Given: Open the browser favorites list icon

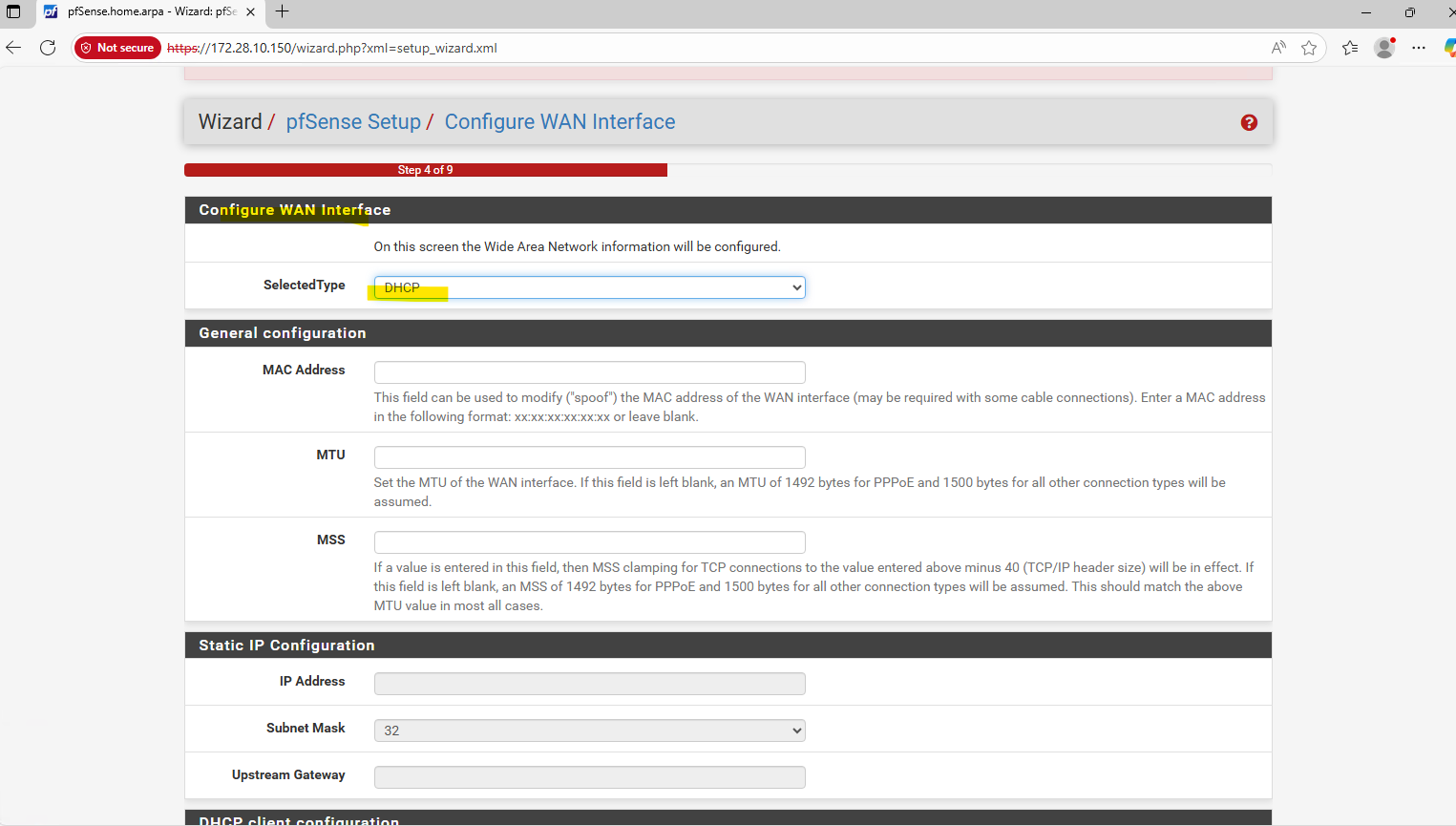Looking at the screenshot, I should click(x=1349, y=48).
